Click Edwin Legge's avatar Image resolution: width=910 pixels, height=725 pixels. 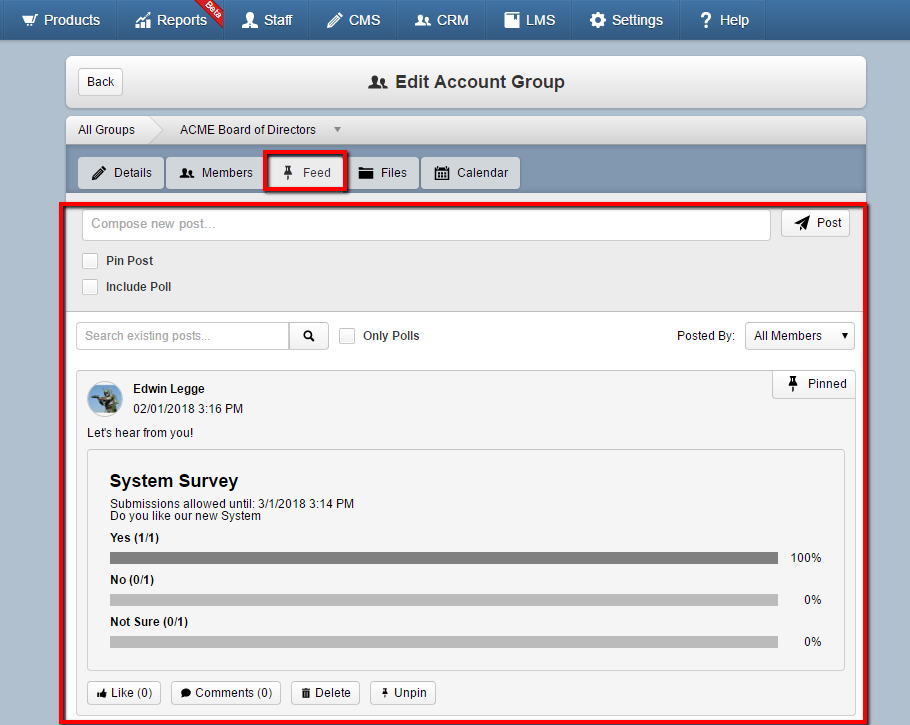(x=105, y=399)
